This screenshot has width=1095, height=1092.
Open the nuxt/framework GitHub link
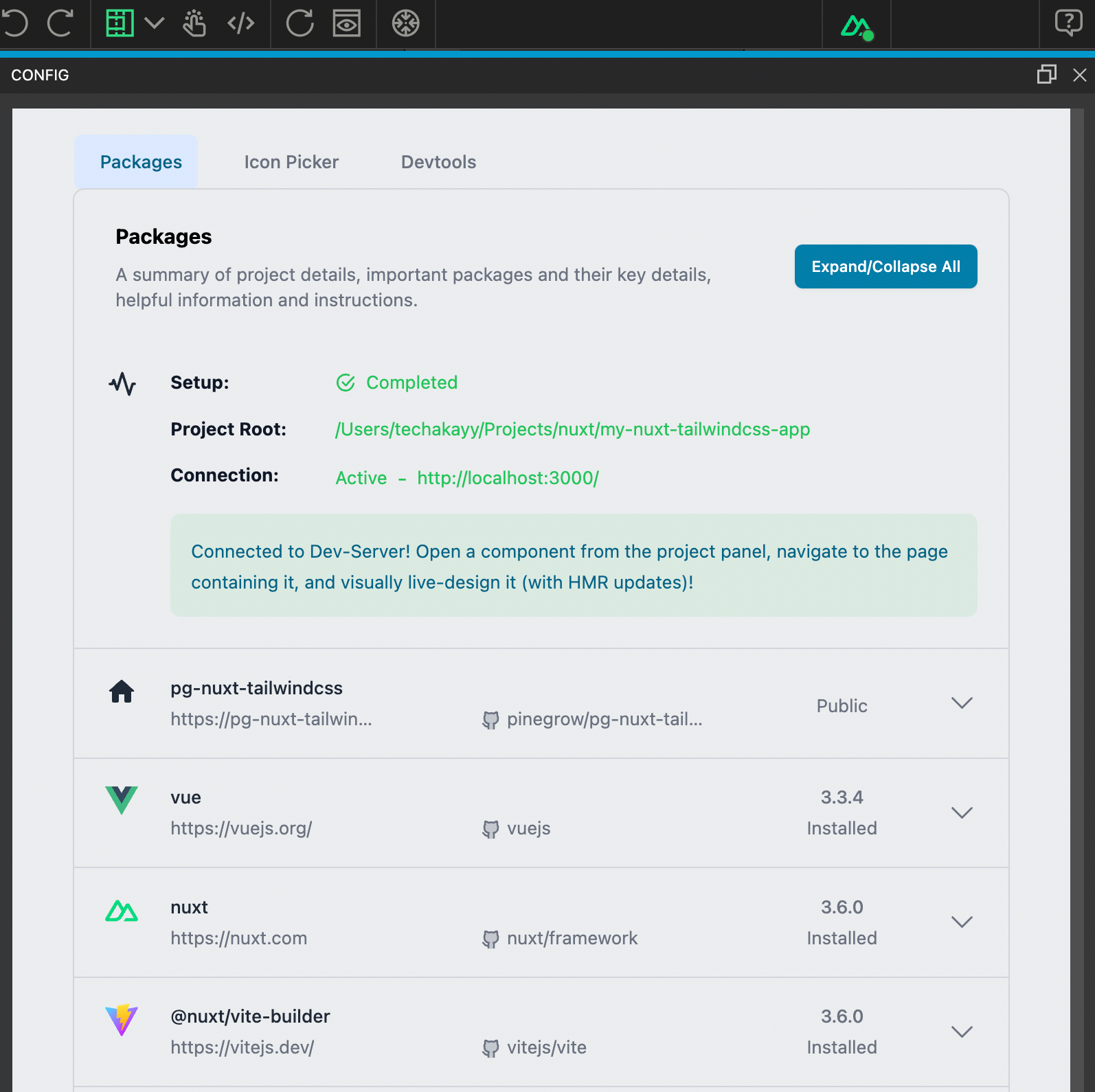572,938
